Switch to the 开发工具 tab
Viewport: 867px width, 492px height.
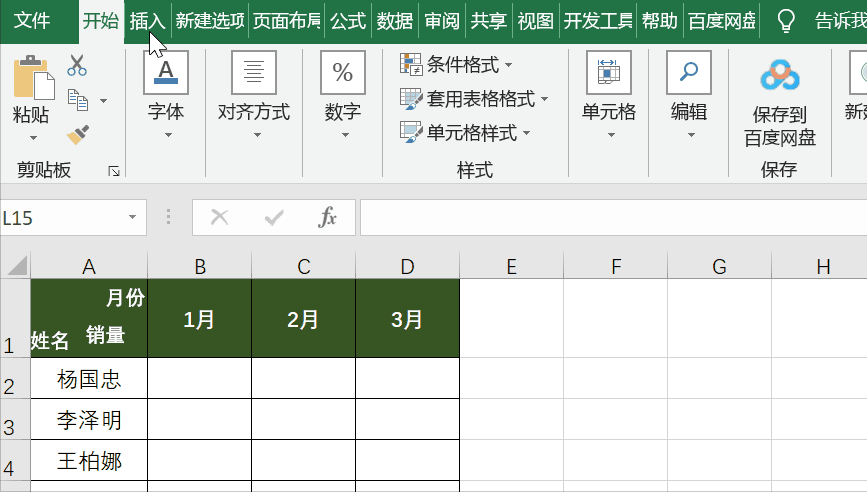pyautogui.click(x=598, y=21)
